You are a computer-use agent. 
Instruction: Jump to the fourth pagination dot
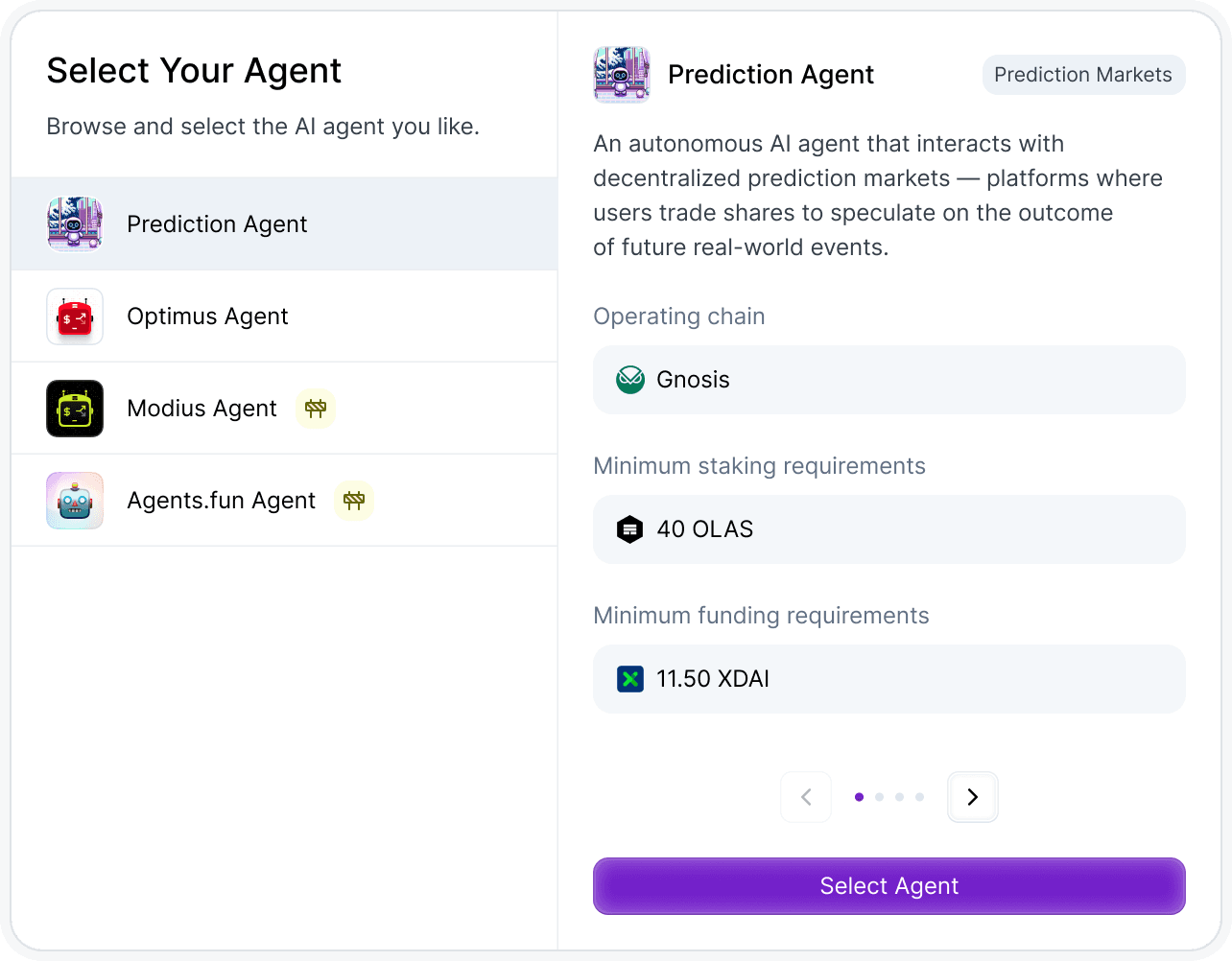[x=919, y=797]
